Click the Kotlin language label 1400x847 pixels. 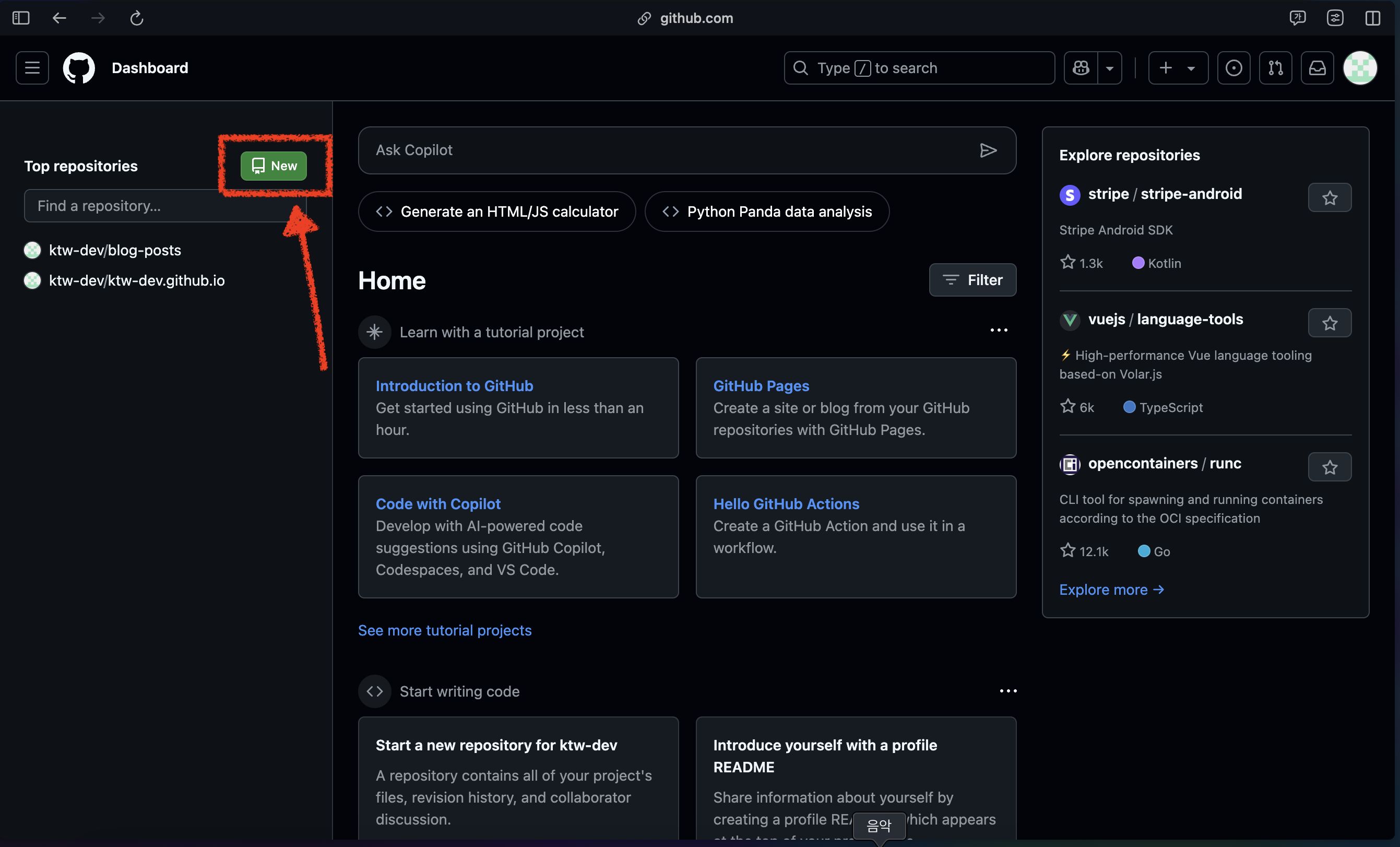pyautogui.click(x=1156, y=263)
